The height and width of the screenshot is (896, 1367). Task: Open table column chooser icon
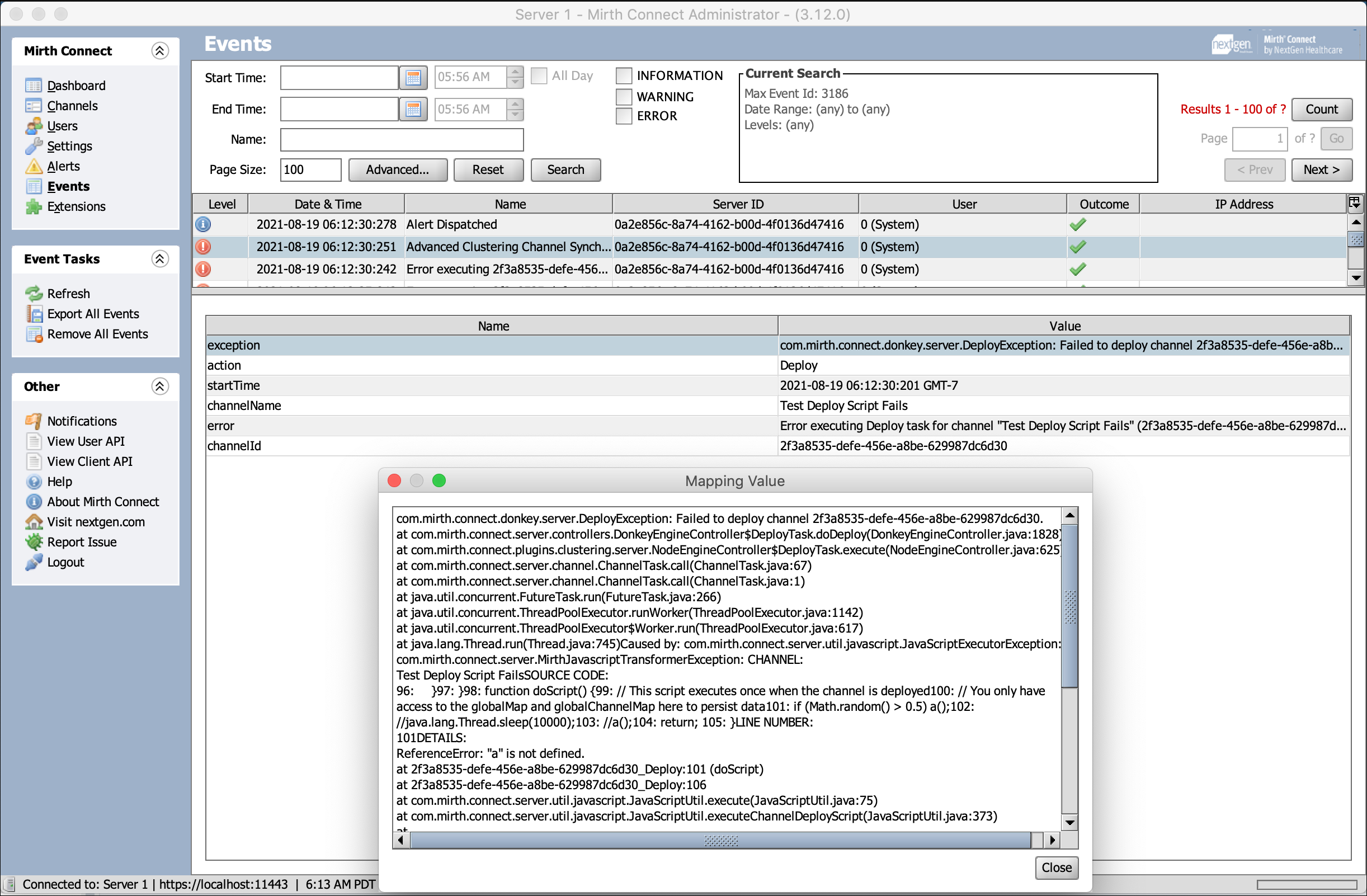pos(1354,203)
